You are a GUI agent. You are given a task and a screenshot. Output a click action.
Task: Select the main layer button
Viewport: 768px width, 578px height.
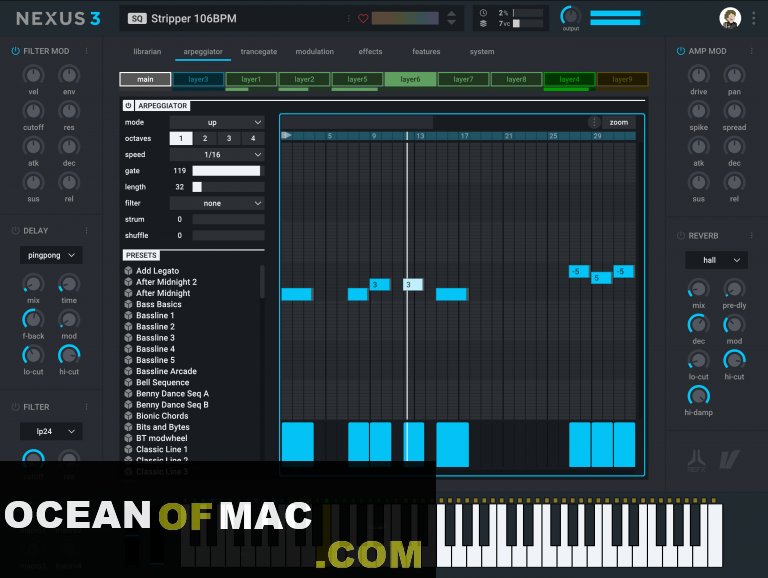[145, 79]
